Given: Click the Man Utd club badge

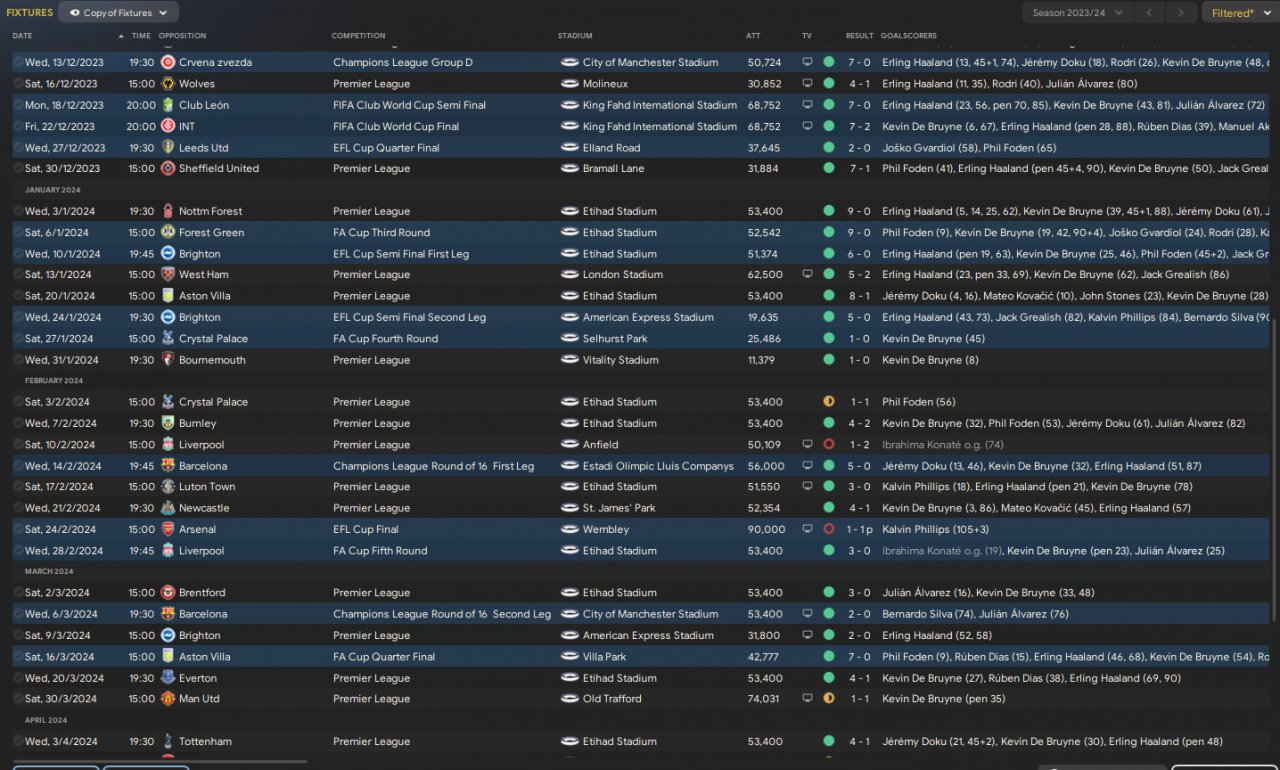Looking at the screenshot, I should tap(168, 699).
